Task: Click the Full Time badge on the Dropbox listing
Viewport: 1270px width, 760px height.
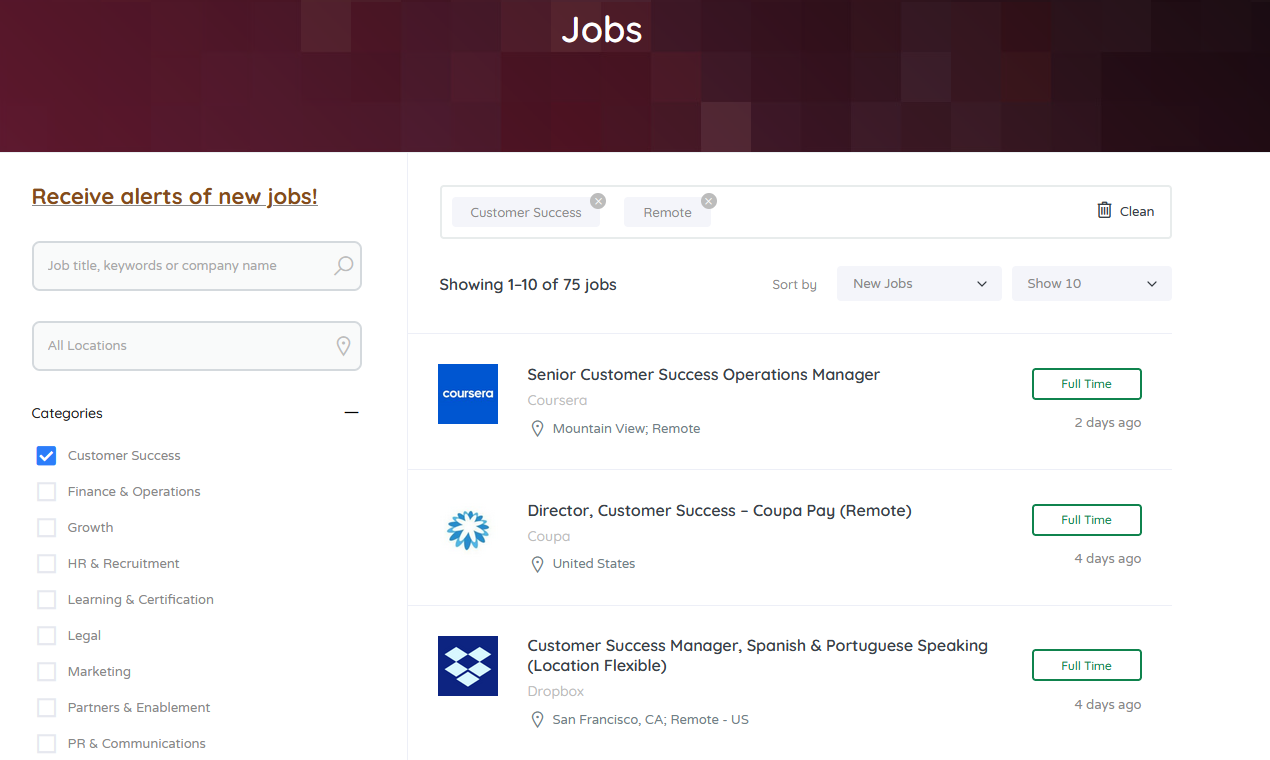Action: click(1086, 665)
